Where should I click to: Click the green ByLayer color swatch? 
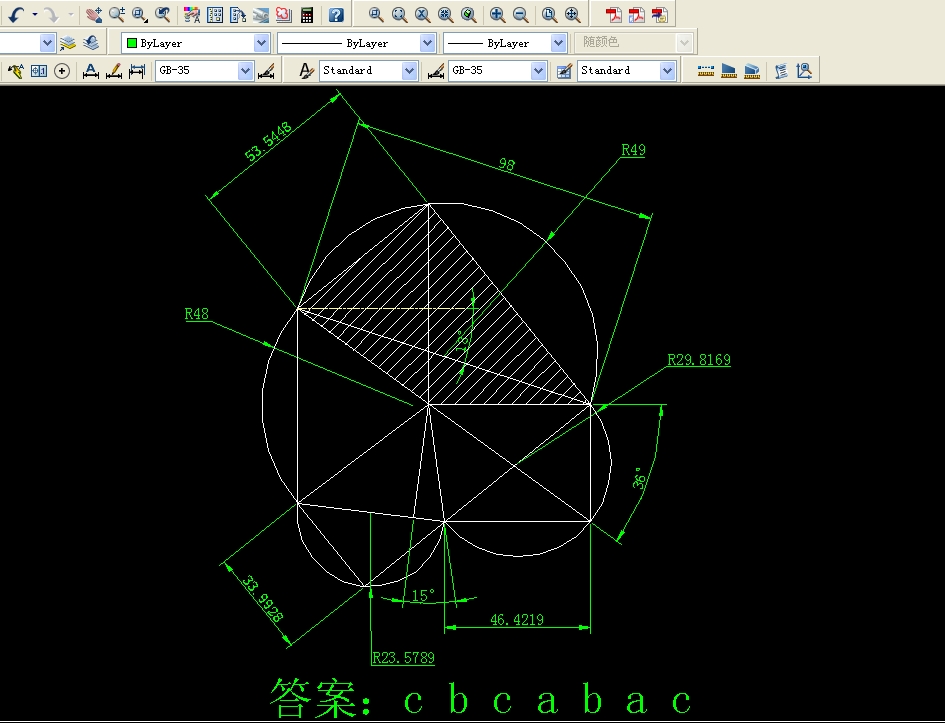click(x=132, y=43)
